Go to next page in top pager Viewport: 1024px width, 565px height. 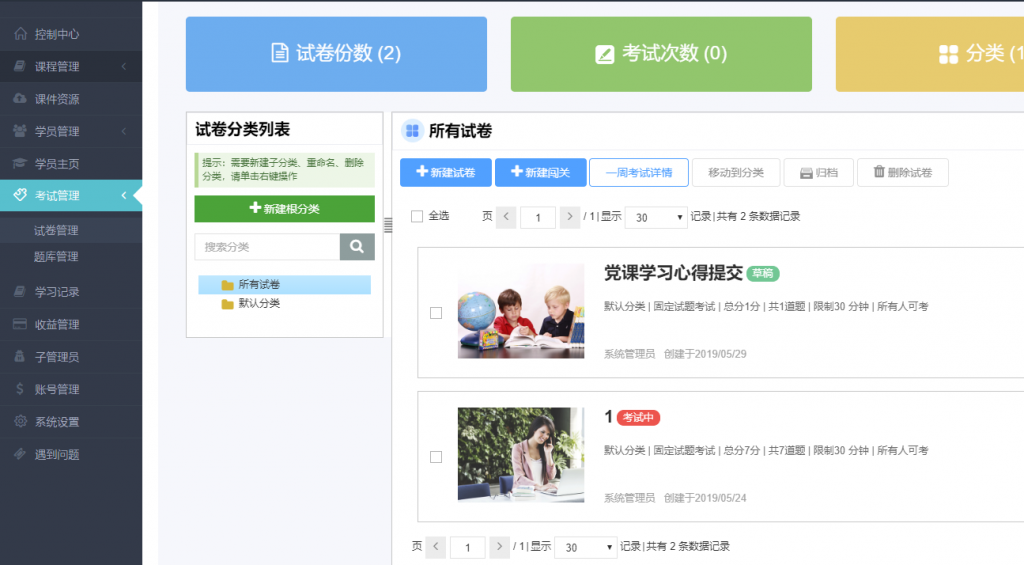point(569,217)
